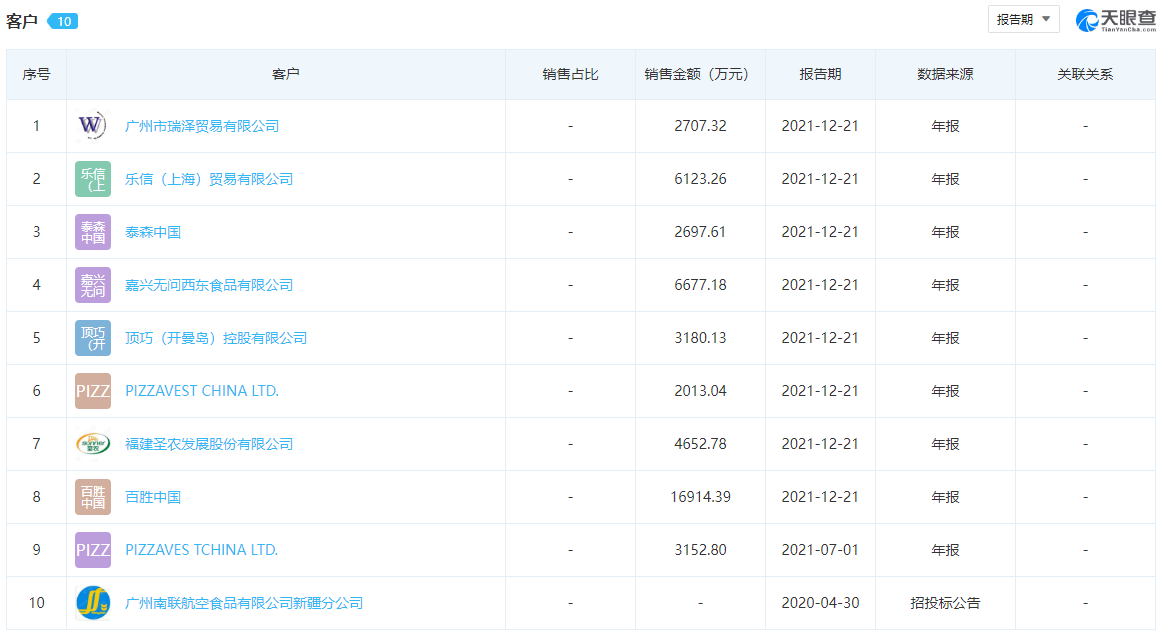This screenshot has height=639, width=1167.
Task: Click the 销售占比 column header
Action: click(570, 74)
